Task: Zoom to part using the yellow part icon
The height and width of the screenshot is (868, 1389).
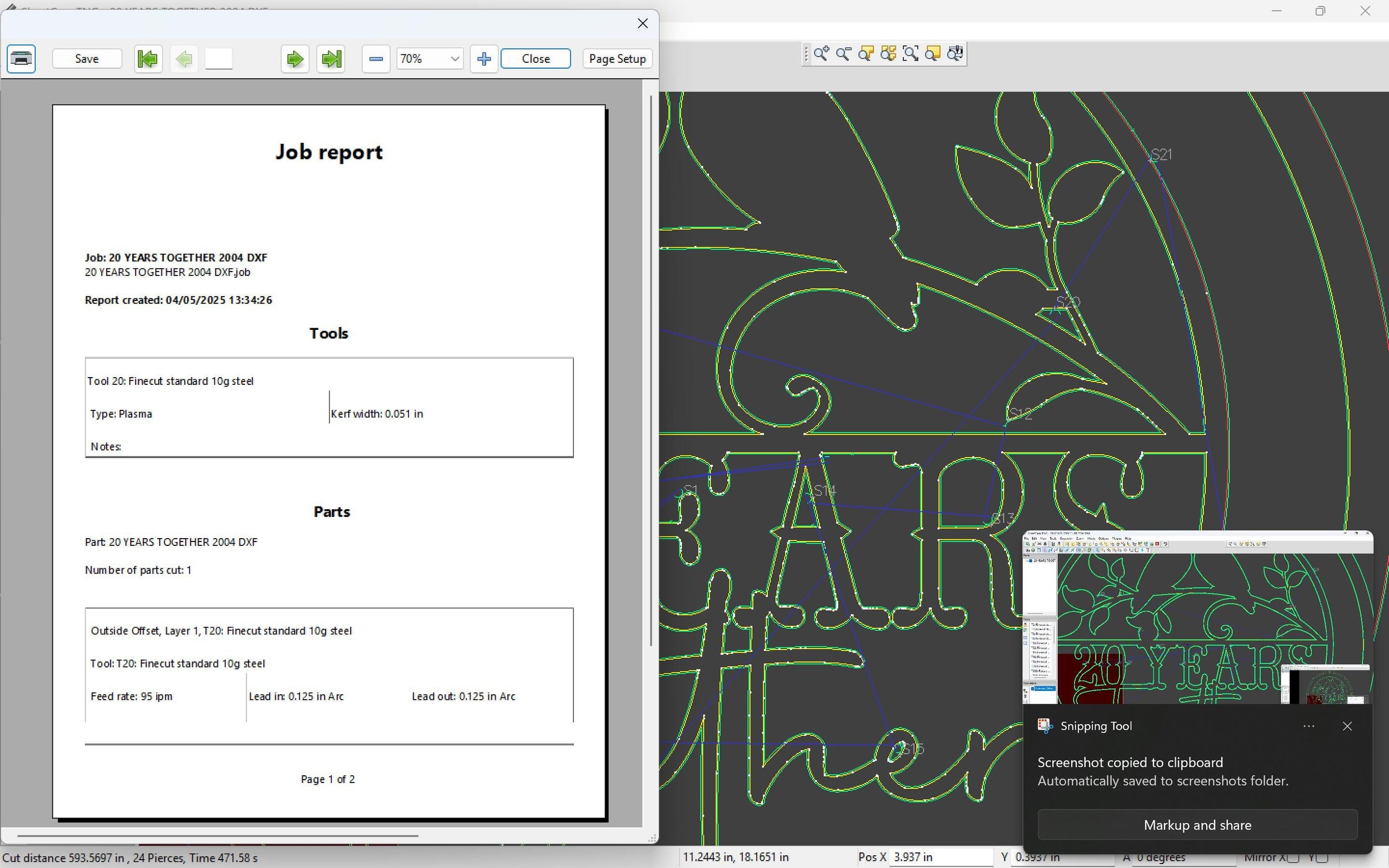Action: coord(866,54)
